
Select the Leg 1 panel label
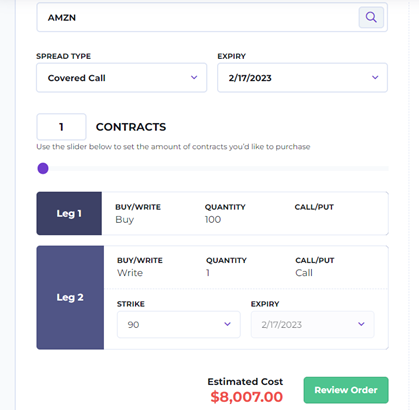pyautogui.click(x=69, y=213)
